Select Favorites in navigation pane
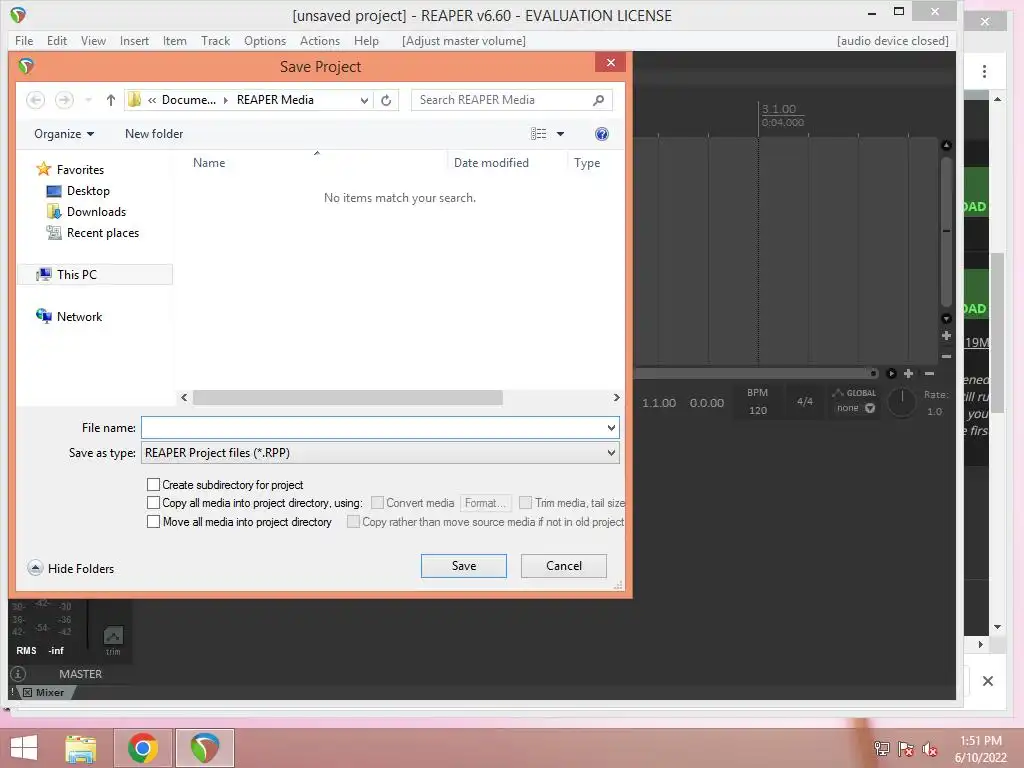1024x768 pixels. coord(80,170)
